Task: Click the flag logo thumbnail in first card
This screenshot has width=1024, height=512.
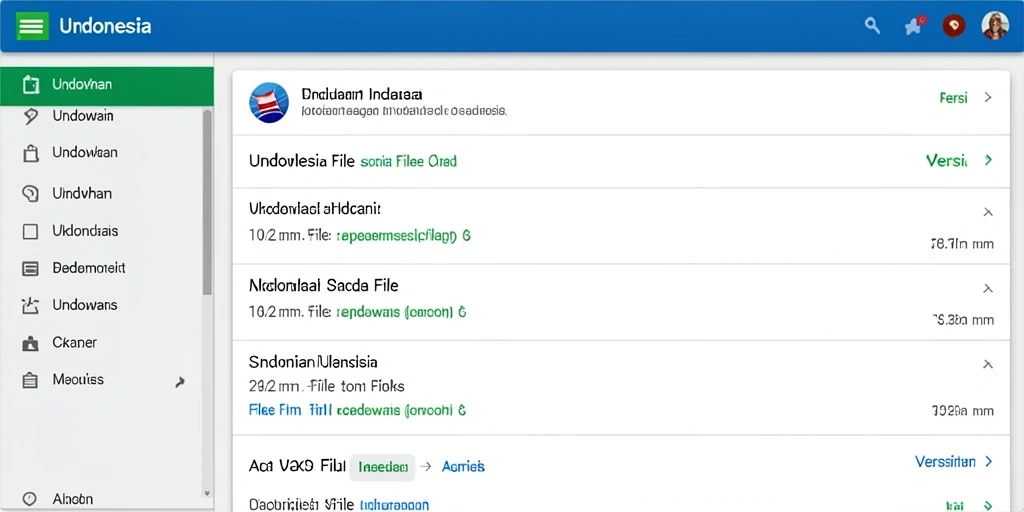Action: coord(269,103)
